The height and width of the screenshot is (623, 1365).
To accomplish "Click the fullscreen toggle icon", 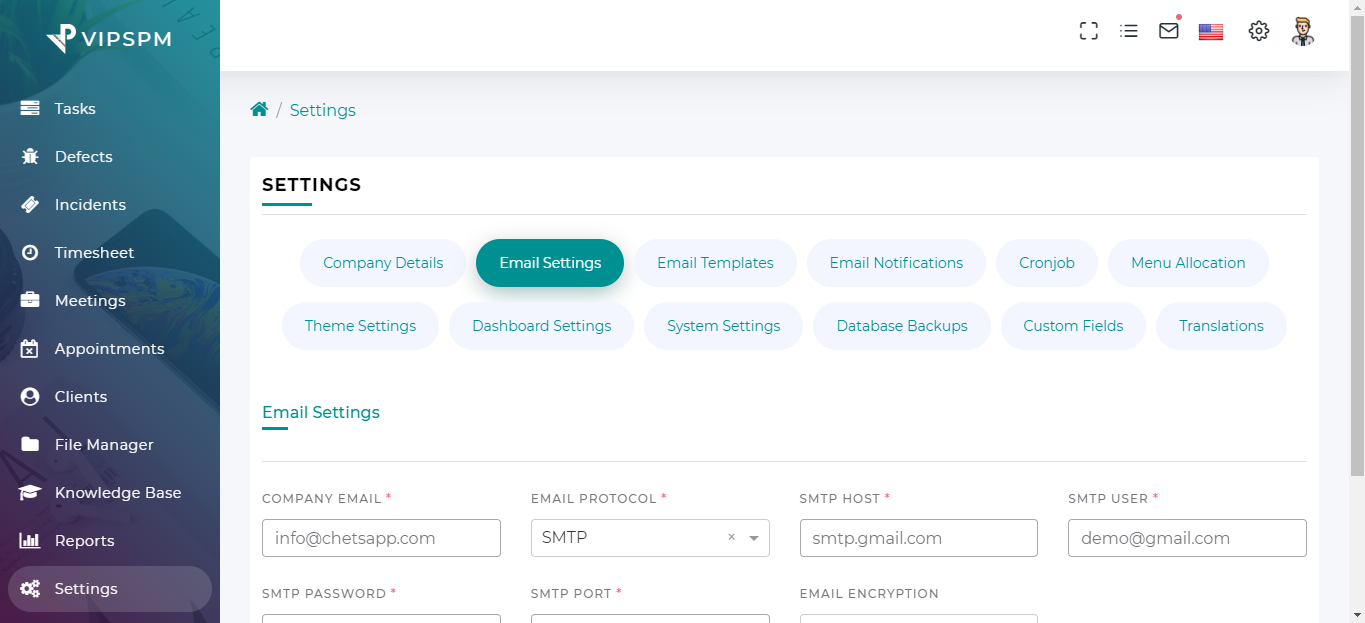I will point(1089,31).
